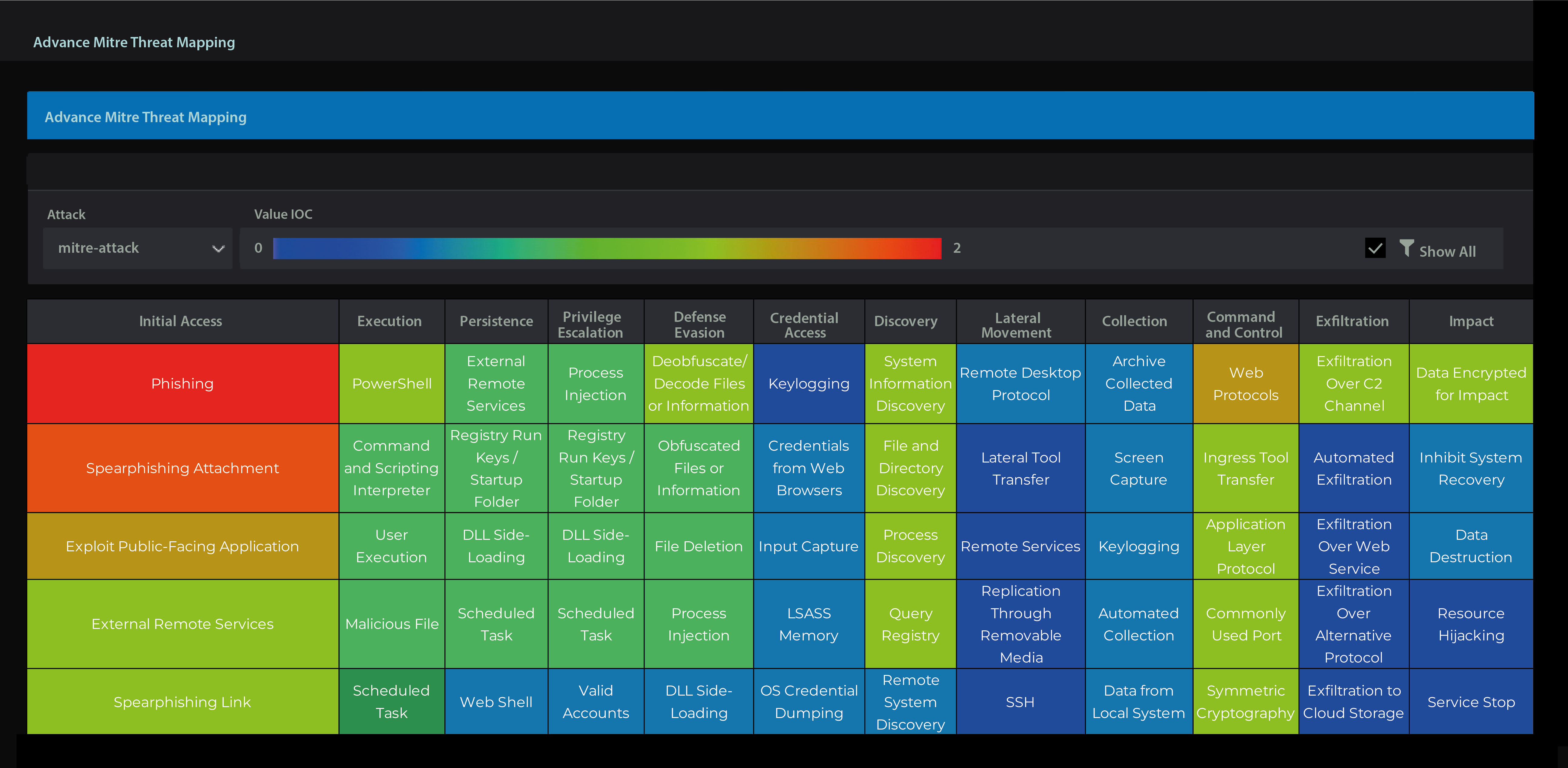Select the Privilege Escalation column header
The height and width of the screenshot is (768, 1568).
tap(596, 321)
